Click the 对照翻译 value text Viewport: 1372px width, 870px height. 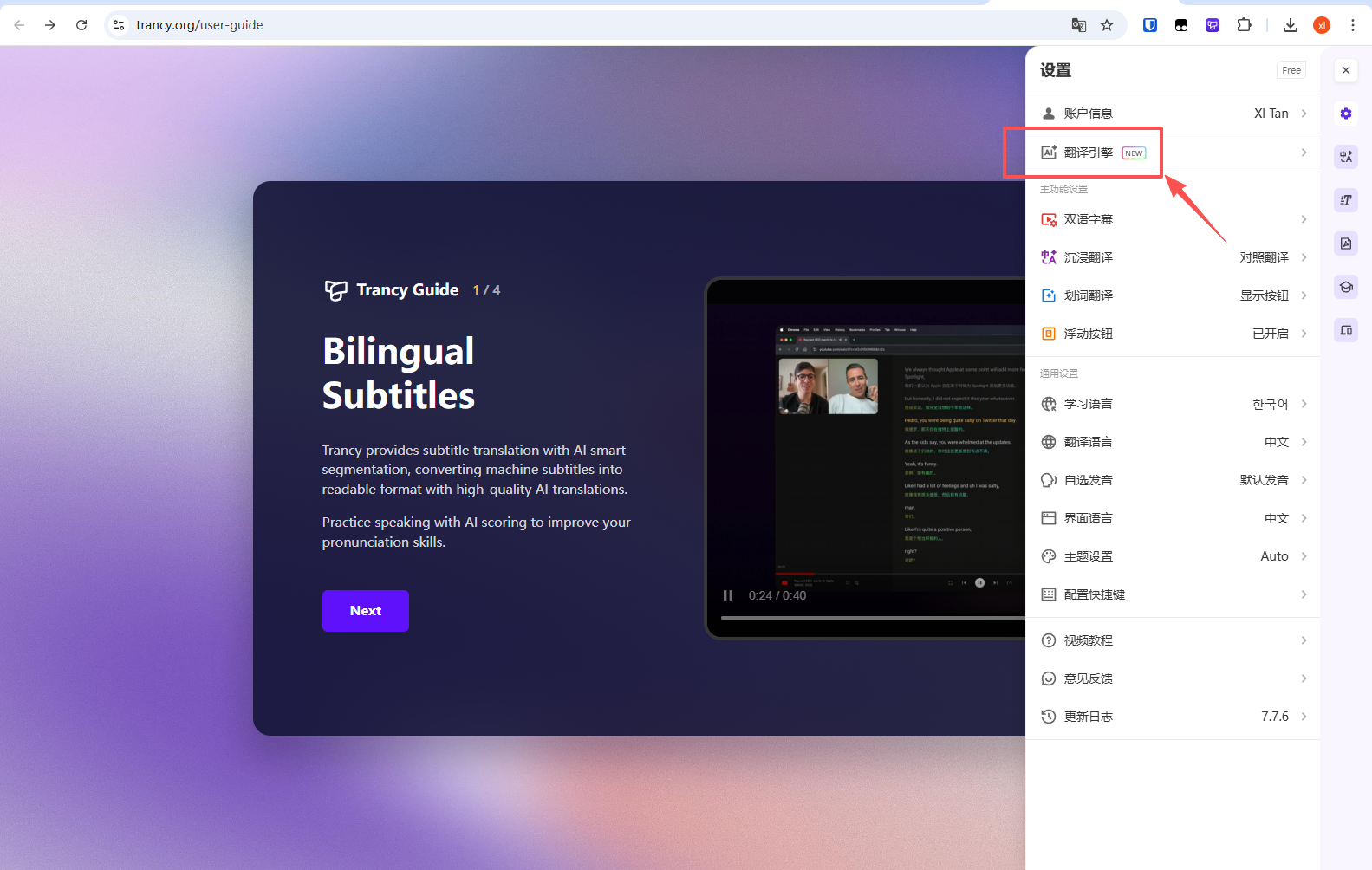pos(1265,257)
